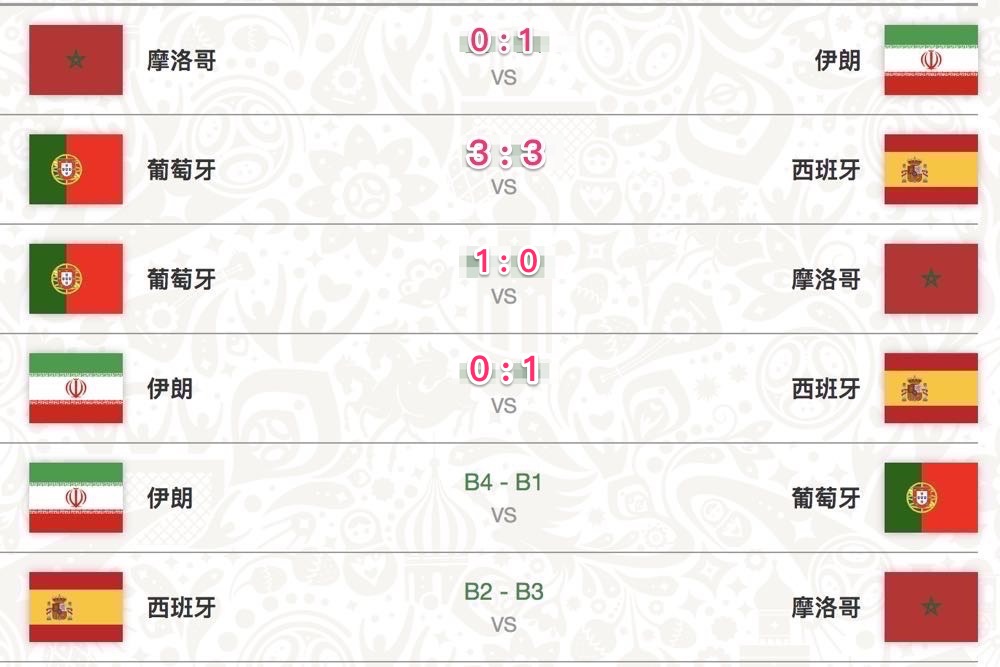Open the B4 - B1 match label
This screenshot has height=667, width=1000.
[504, 482]
